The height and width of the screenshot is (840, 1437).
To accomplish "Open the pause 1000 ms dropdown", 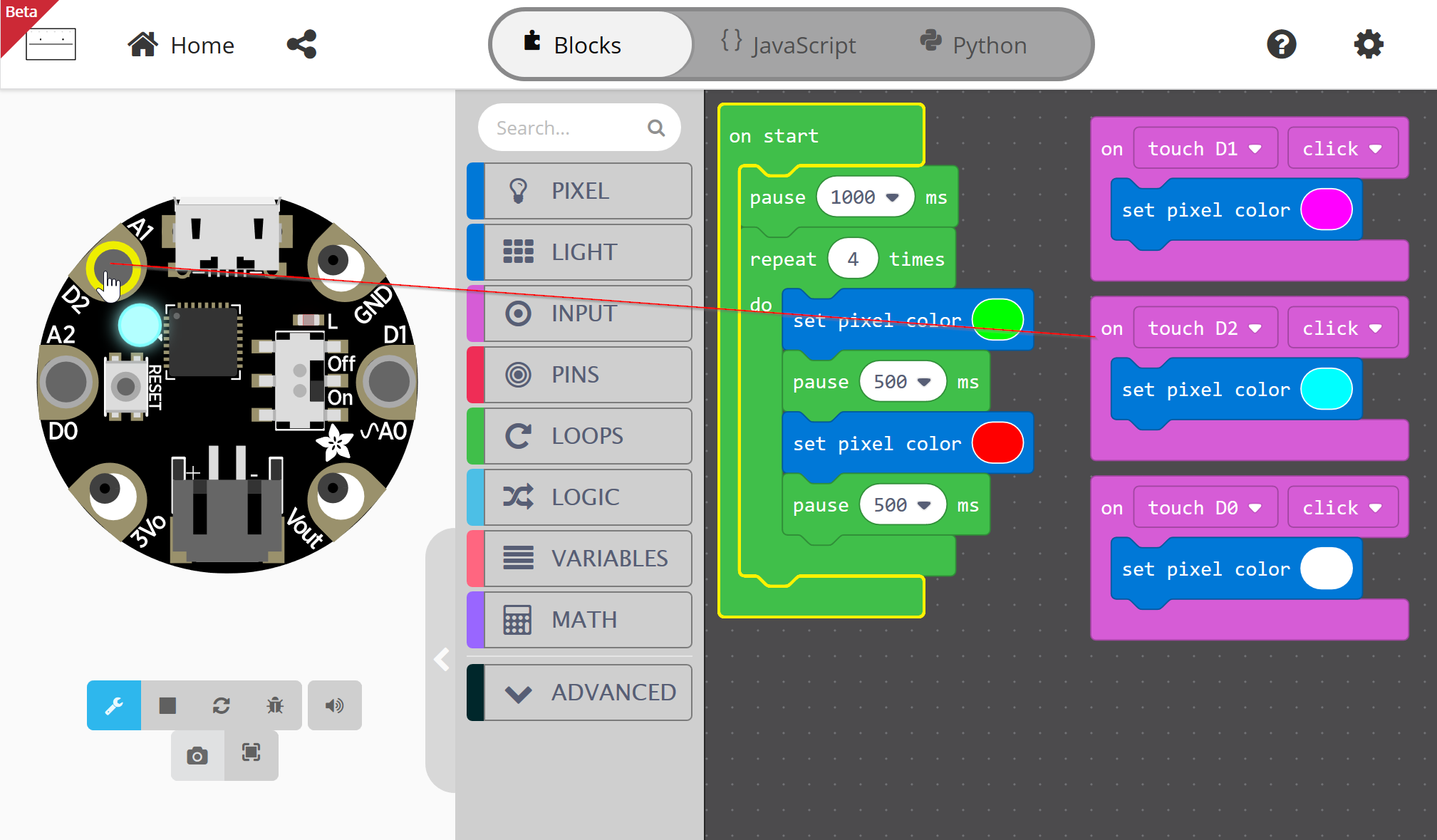I will (x=865, y=197).
